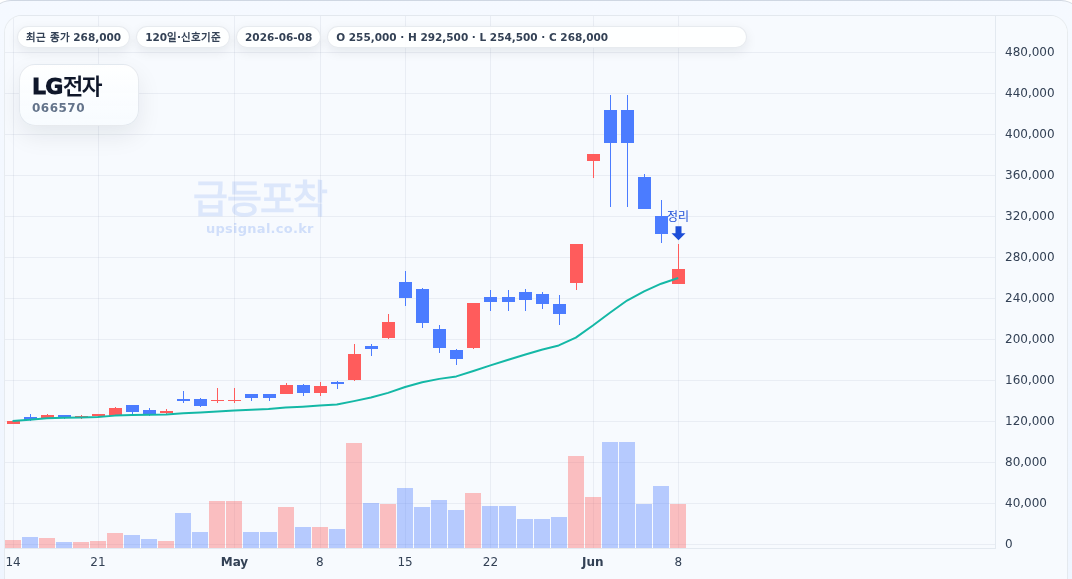Viewport: 1072px width, 579px height.
Task: Click the red candle just above 360,000
Action: [x=593, y=158]
